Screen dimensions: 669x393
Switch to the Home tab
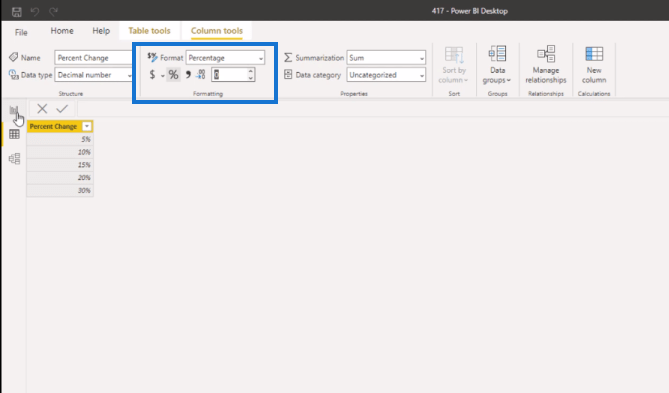[x=62, y=31]
